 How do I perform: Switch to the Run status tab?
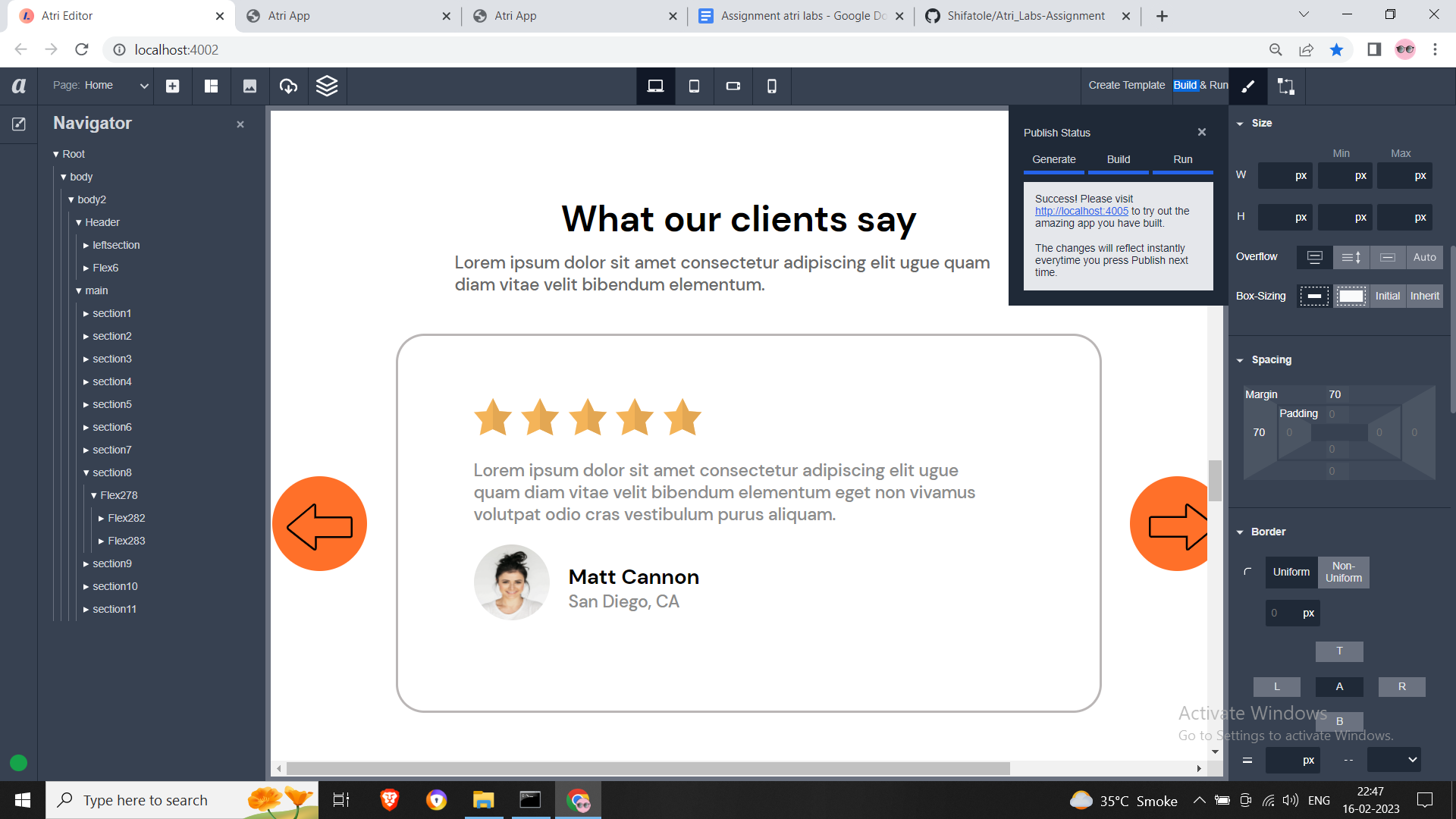point(1182,160)
